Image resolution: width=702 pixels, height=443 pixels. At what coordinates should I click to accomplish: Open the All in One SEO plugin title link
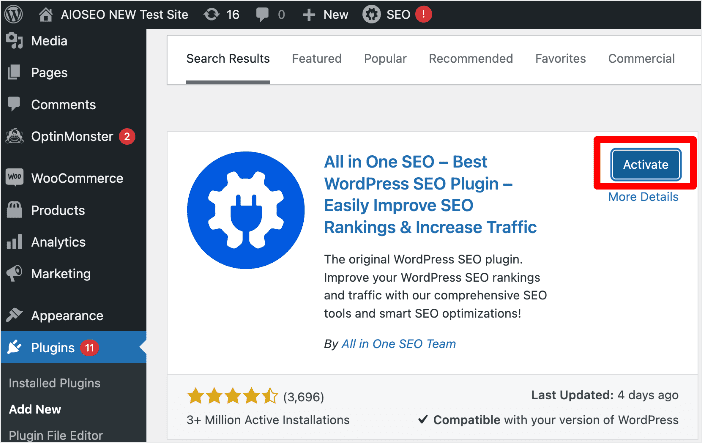pos(430,194)
